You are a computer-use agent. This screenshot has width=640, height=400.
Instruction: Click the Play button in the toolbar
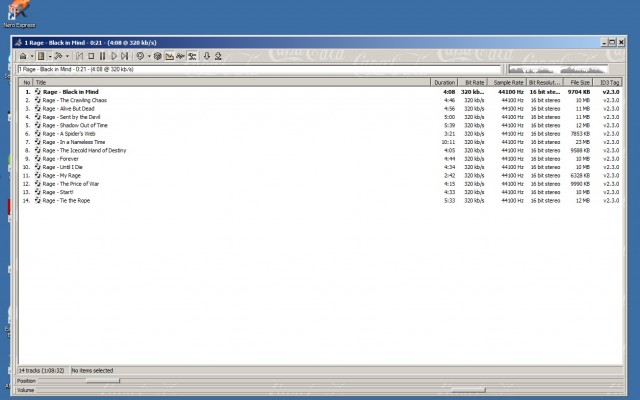(x=114, y=56)
